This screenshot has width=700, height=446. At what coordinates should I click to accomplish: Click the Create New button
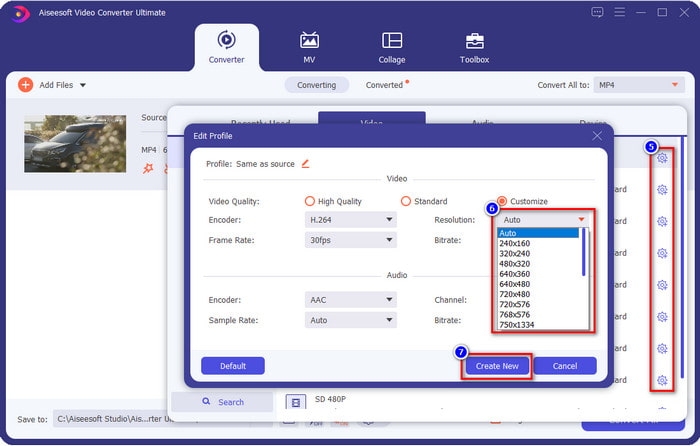[497, 366]
